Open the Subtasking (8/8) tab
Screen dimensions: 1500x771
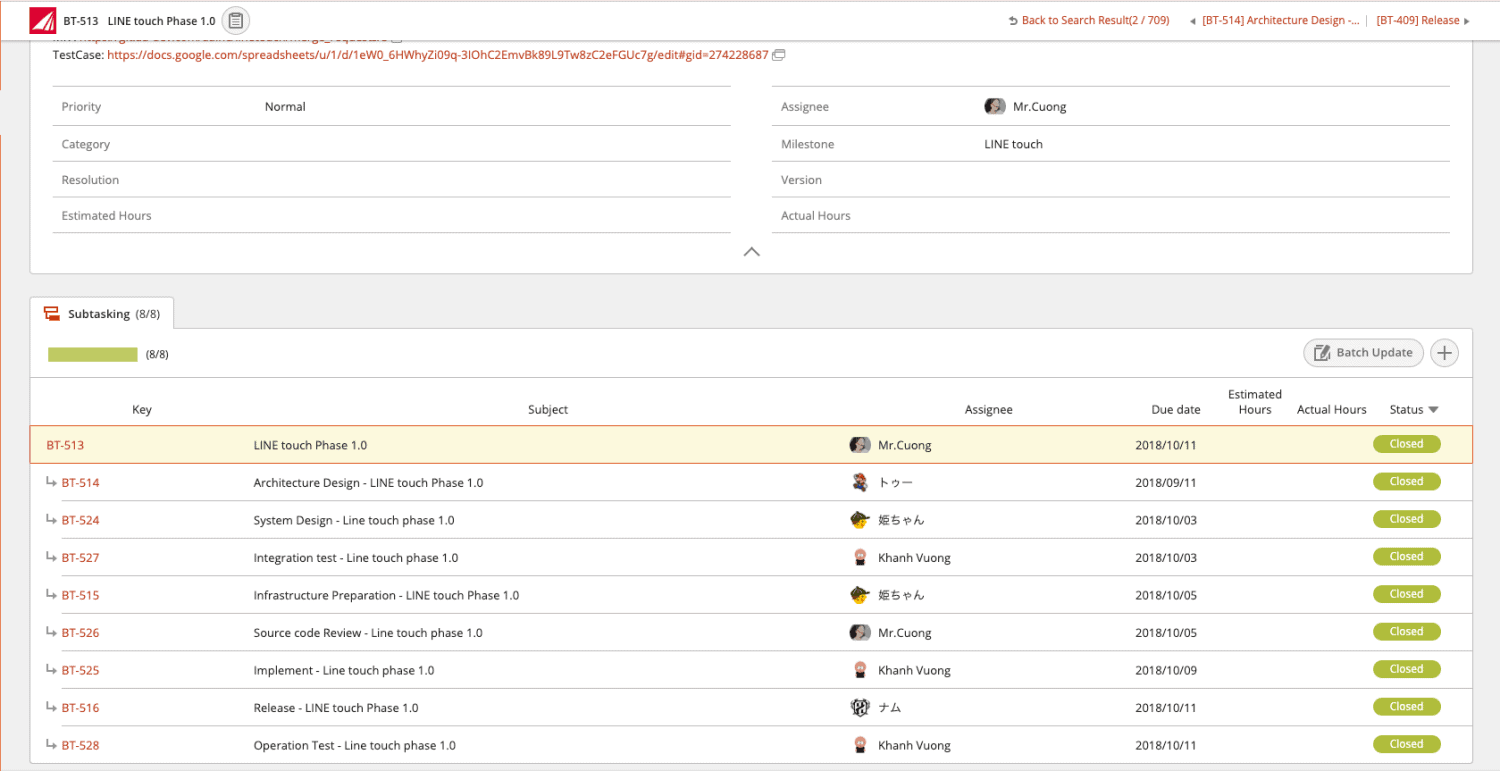pos(102,314)
